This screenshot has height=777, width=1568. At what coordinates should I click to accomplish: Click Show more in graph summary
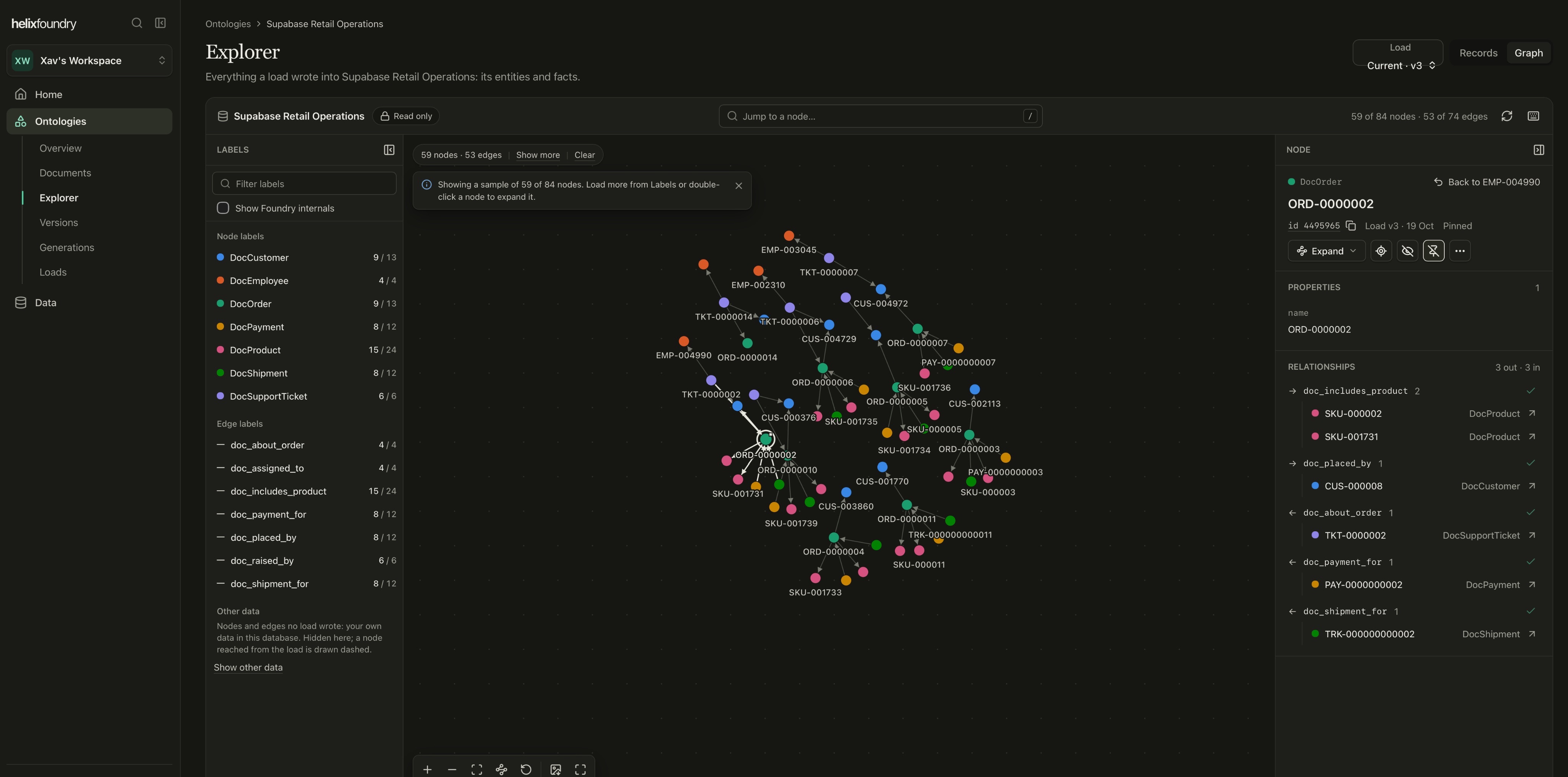(537, 155)
